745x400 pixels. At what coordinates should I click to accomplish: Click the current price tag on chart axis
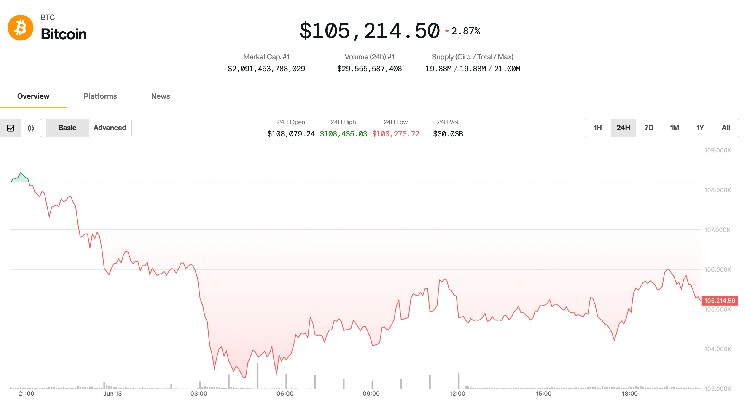point(720,300)
